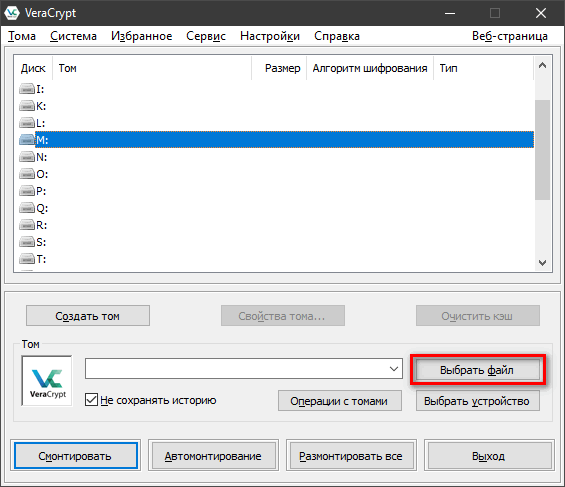Open the Операции с томами button menu
The image size is (565, 487).
tap(339, 401)
